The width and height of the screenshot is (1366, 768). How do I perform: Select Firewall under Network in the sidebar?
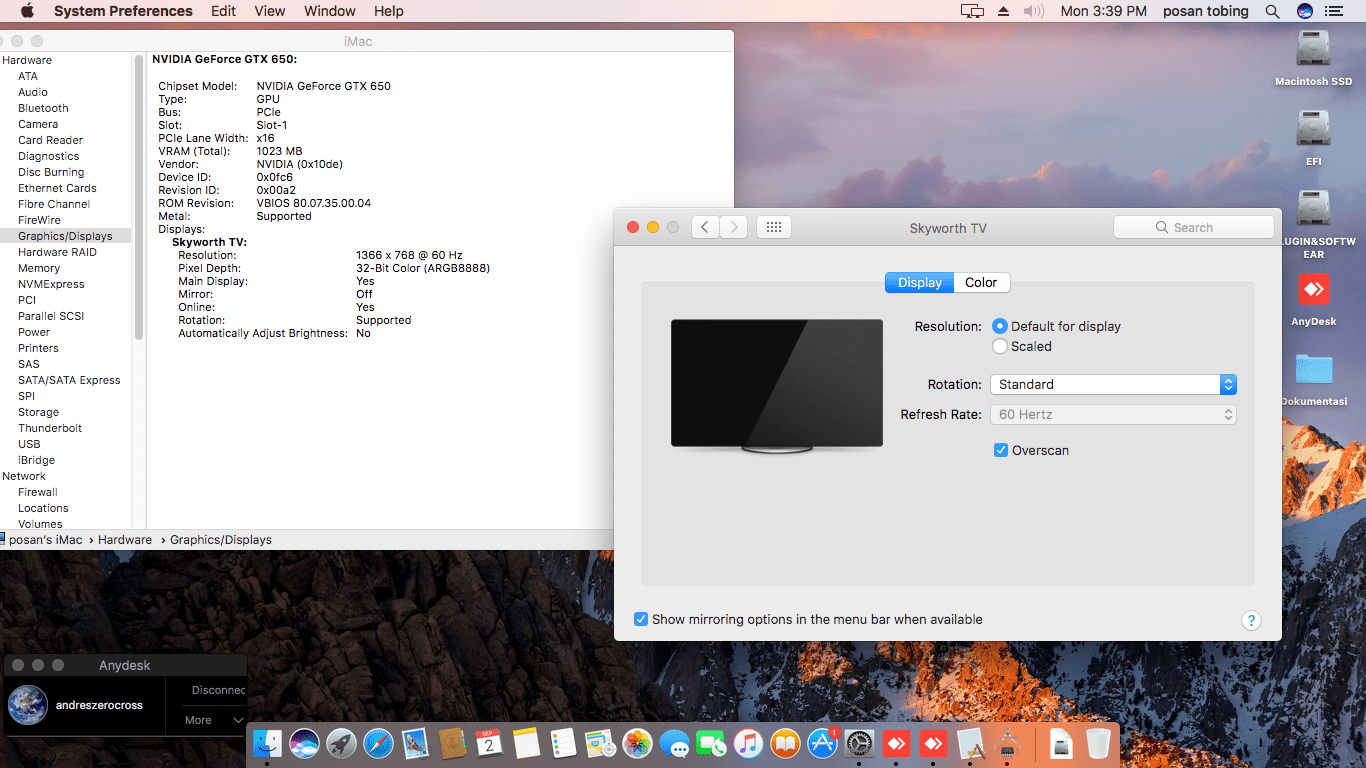tap(38, 492)
